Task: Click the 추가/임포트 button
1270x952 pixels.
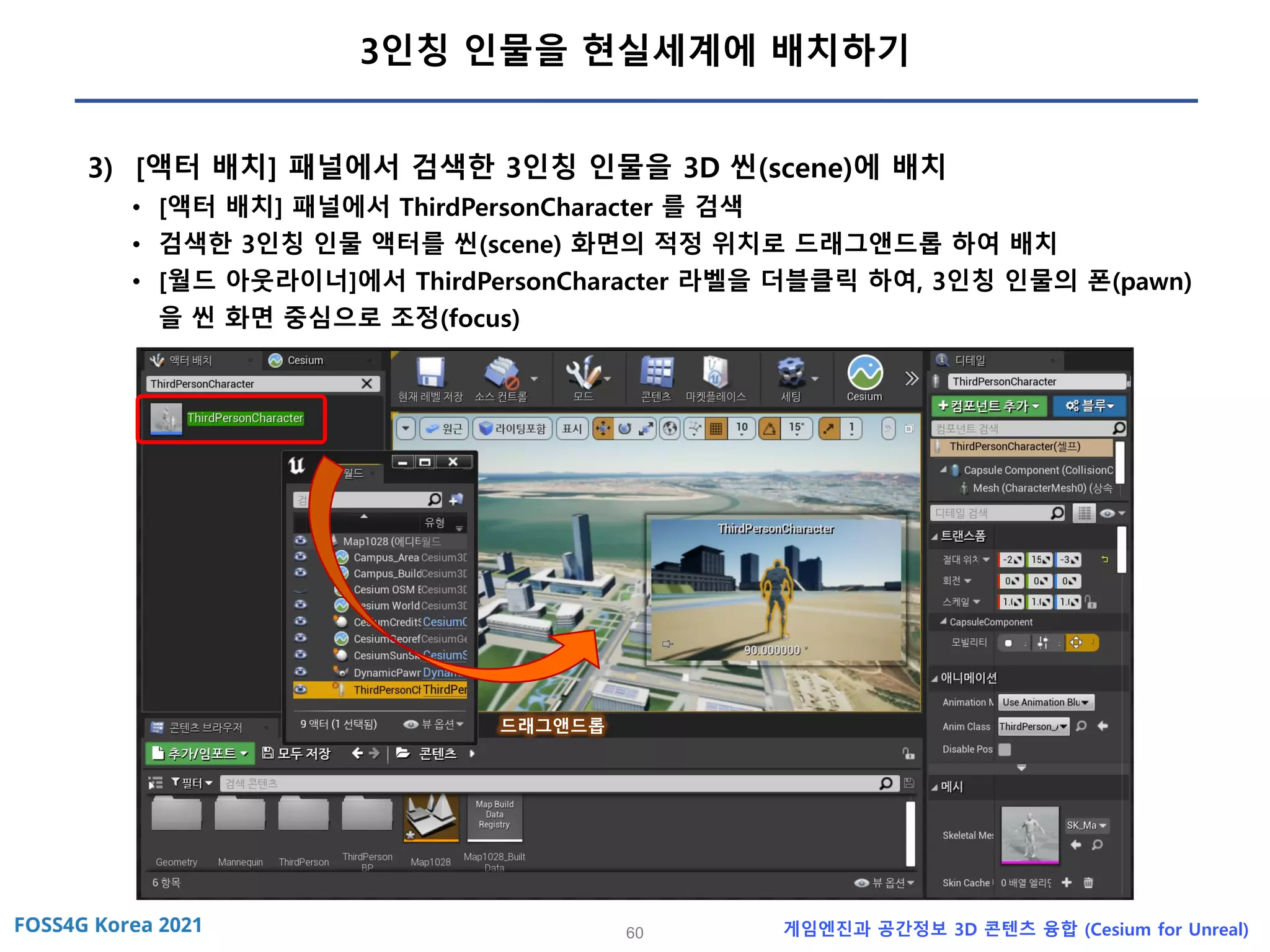Action: [200, 754]
